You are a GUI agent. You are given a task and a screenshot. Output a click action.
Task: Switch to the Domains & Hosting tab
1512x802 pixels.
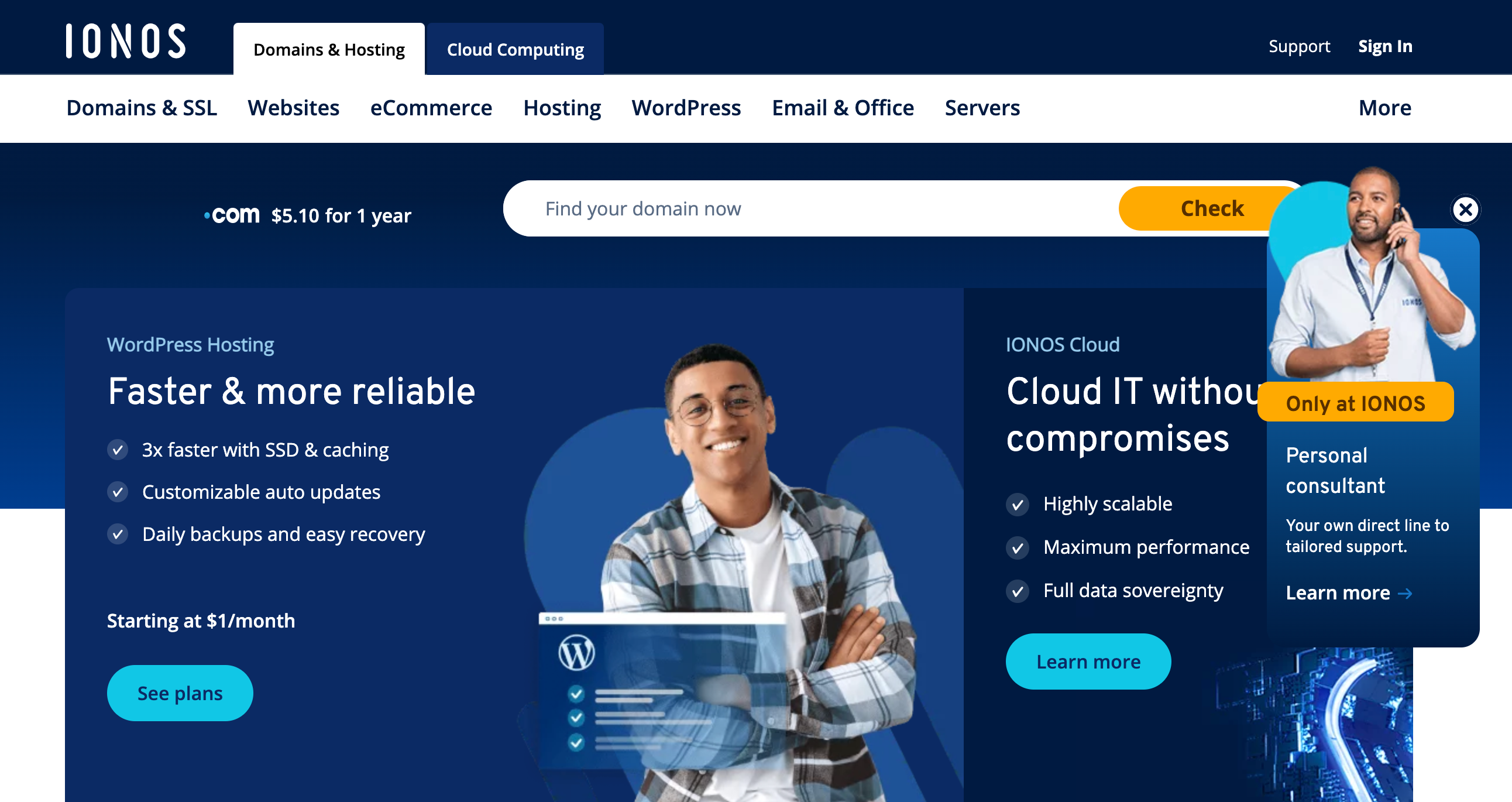(329, 49)
